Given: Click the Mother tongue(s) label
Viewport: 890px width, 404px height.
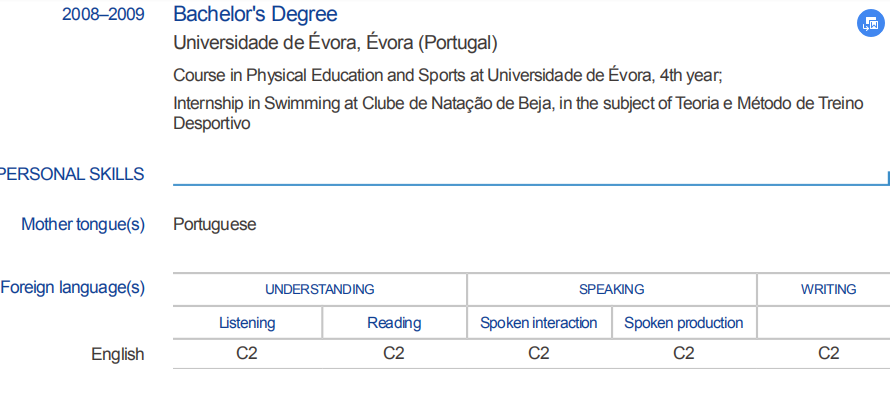Looking at the screenshot, I should (83, 224).
